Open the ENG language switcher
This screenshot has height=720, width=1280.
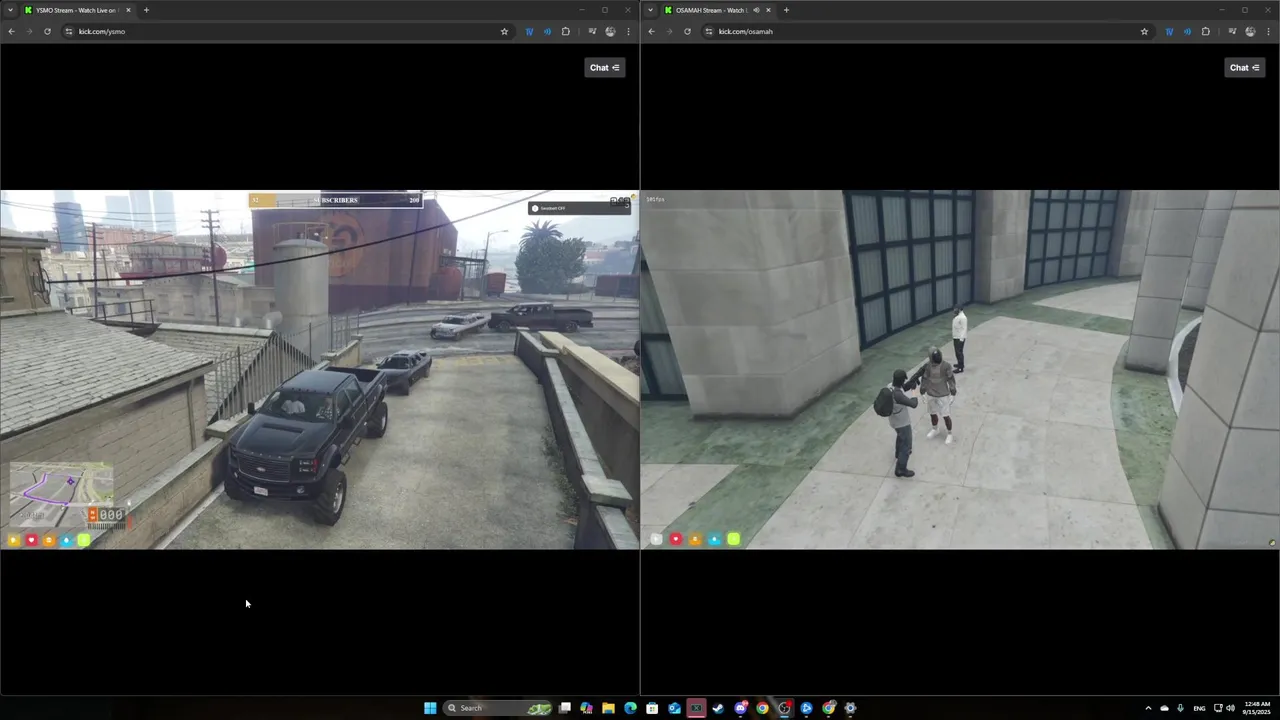coord(1199,708)
